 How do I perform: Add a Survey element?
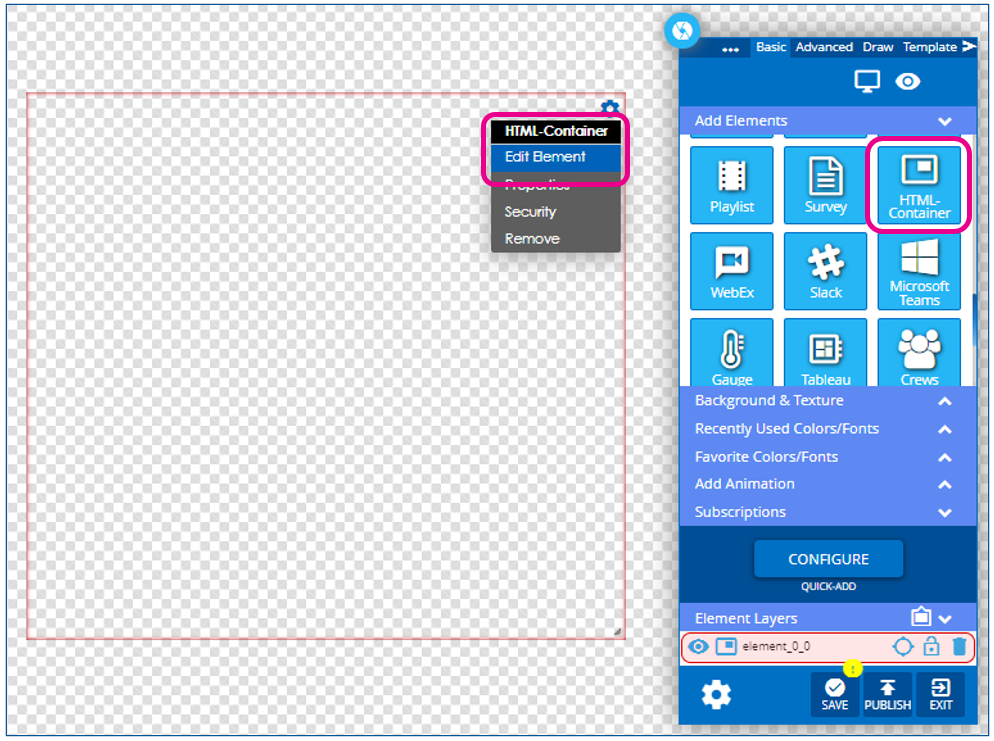(x=825, y=185)
